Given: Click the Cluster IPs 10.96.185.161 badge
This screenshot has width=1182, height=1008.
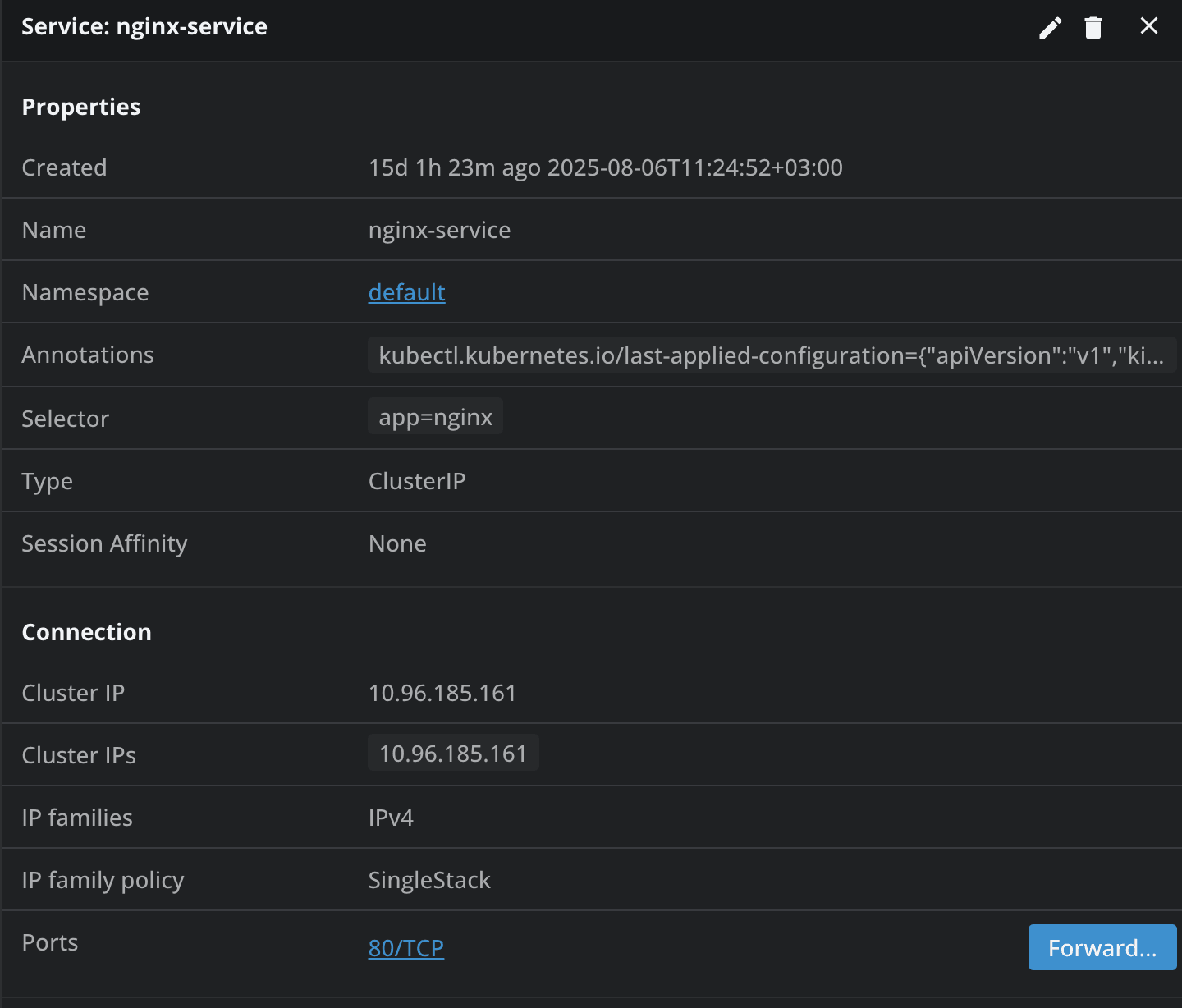Looking at the screenshot, I should pos(453,753).
